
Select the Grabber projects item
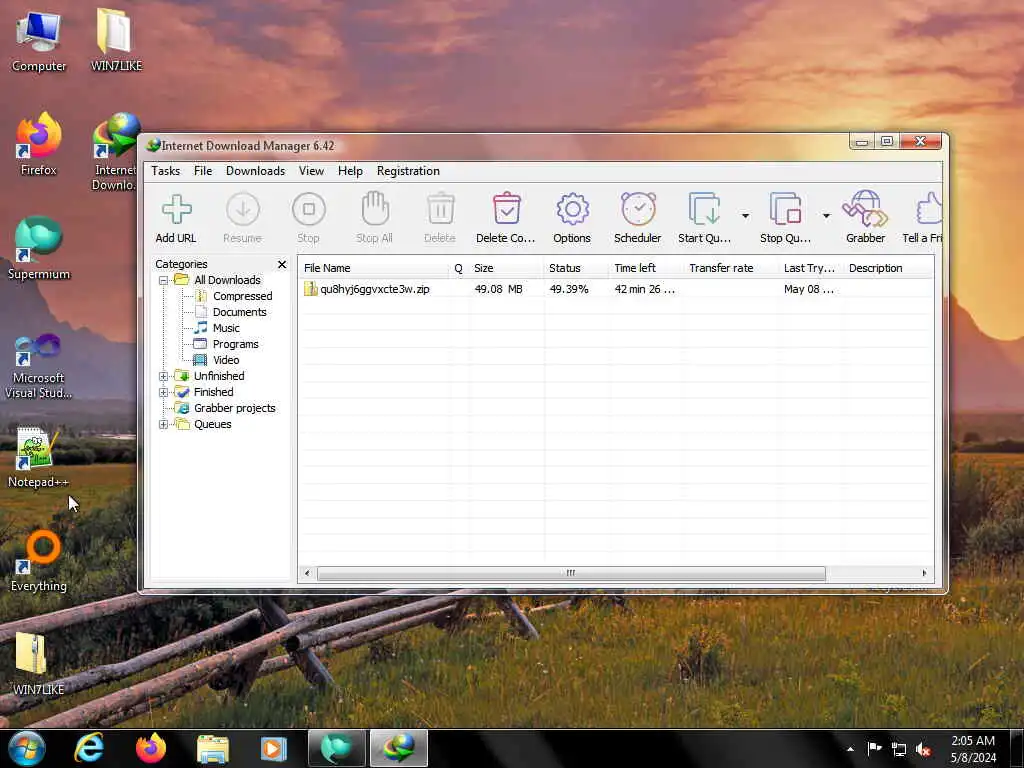click(x=234, y=408)
